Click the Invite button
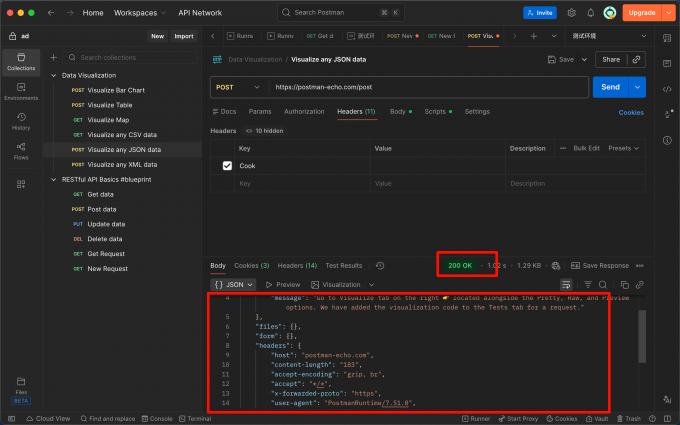The image size is (680, 425). (540, 13)
